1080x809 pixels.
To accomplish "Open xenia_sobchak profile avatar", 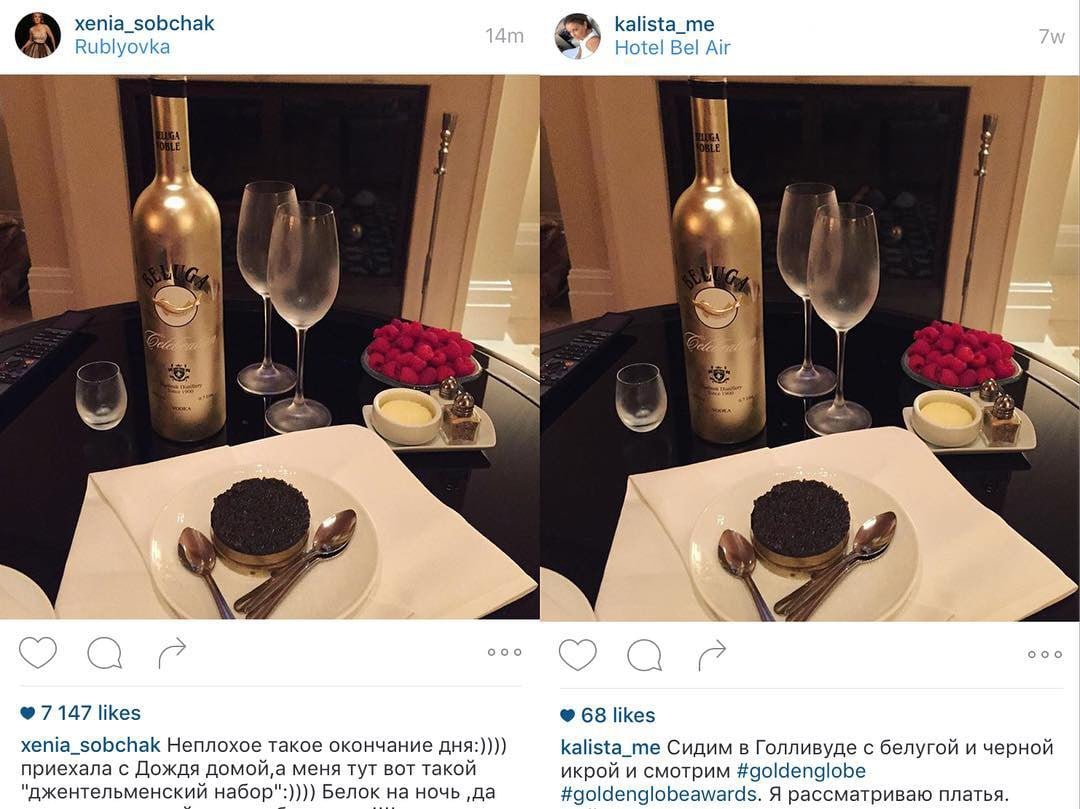I will 38,35.
